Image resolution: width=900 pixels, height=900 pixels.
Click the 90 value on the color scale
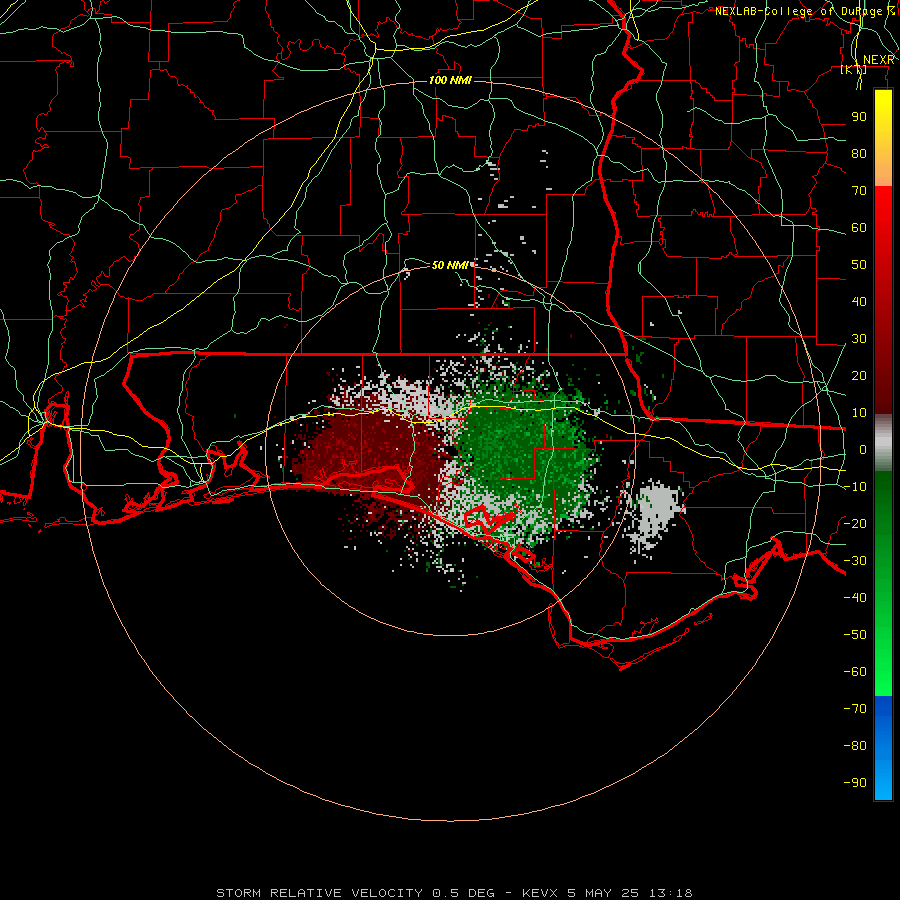click(x=859, y=117)
